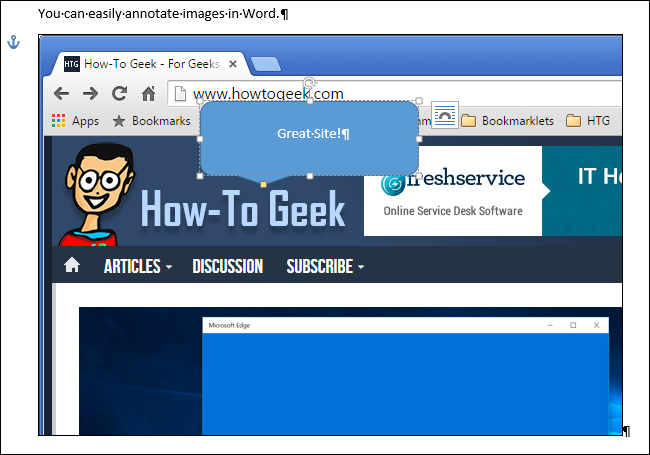Maximize the Microsoft Edge window

tap(573, 325)
